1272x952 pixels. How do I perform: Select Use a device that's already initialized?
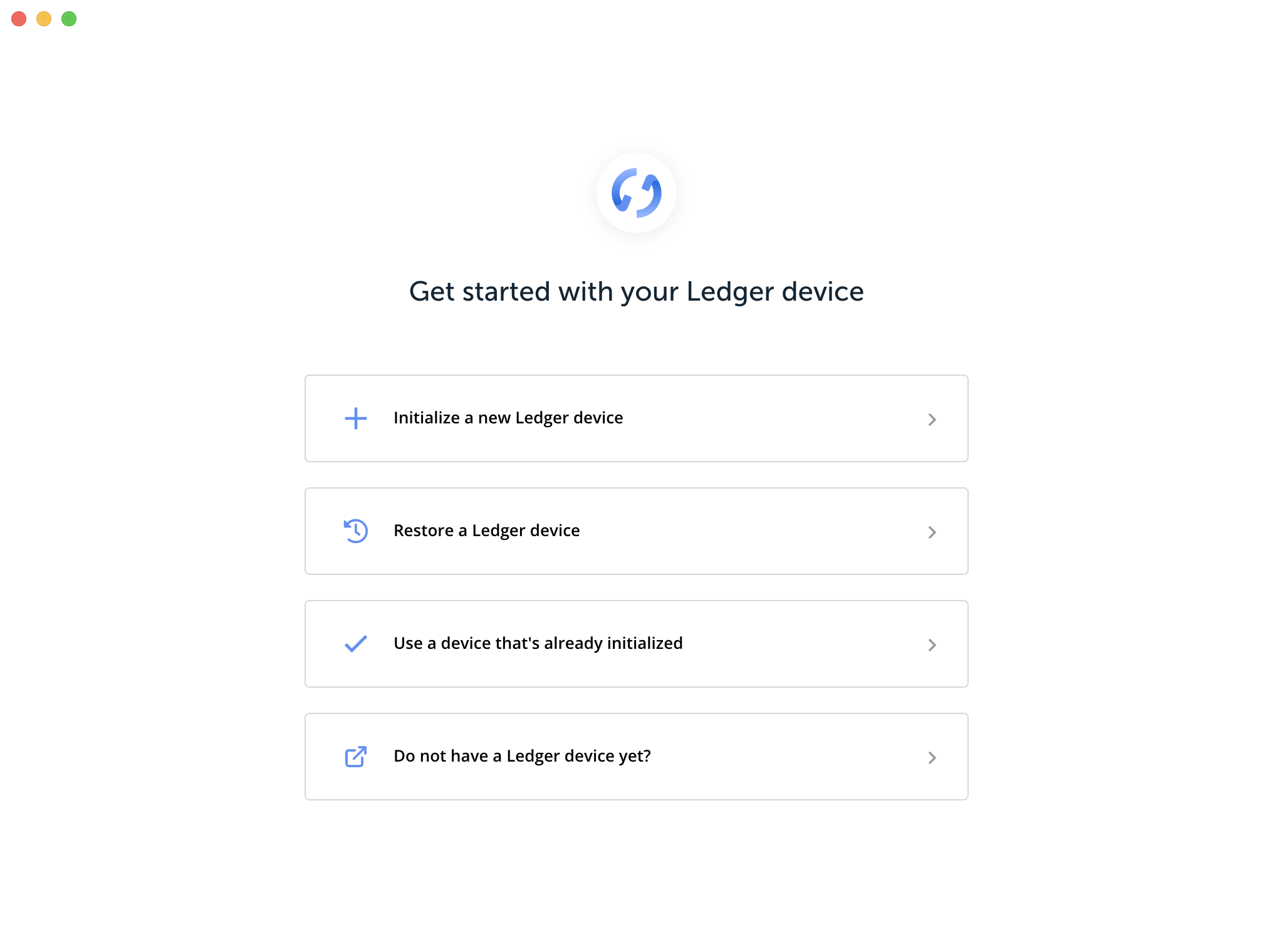[636, 643]
